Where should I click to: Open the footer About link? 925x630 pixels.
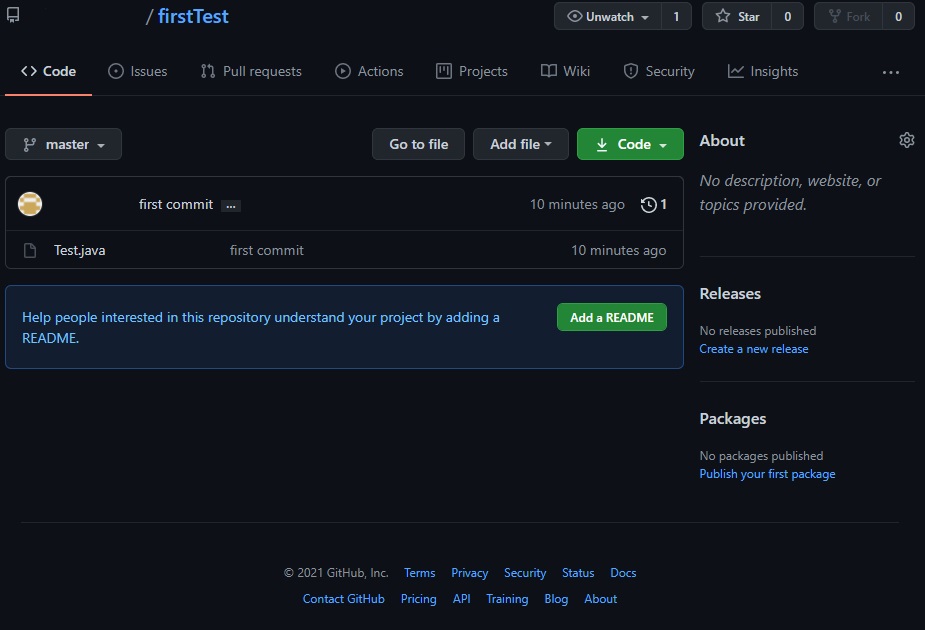(x=601, y=599)
